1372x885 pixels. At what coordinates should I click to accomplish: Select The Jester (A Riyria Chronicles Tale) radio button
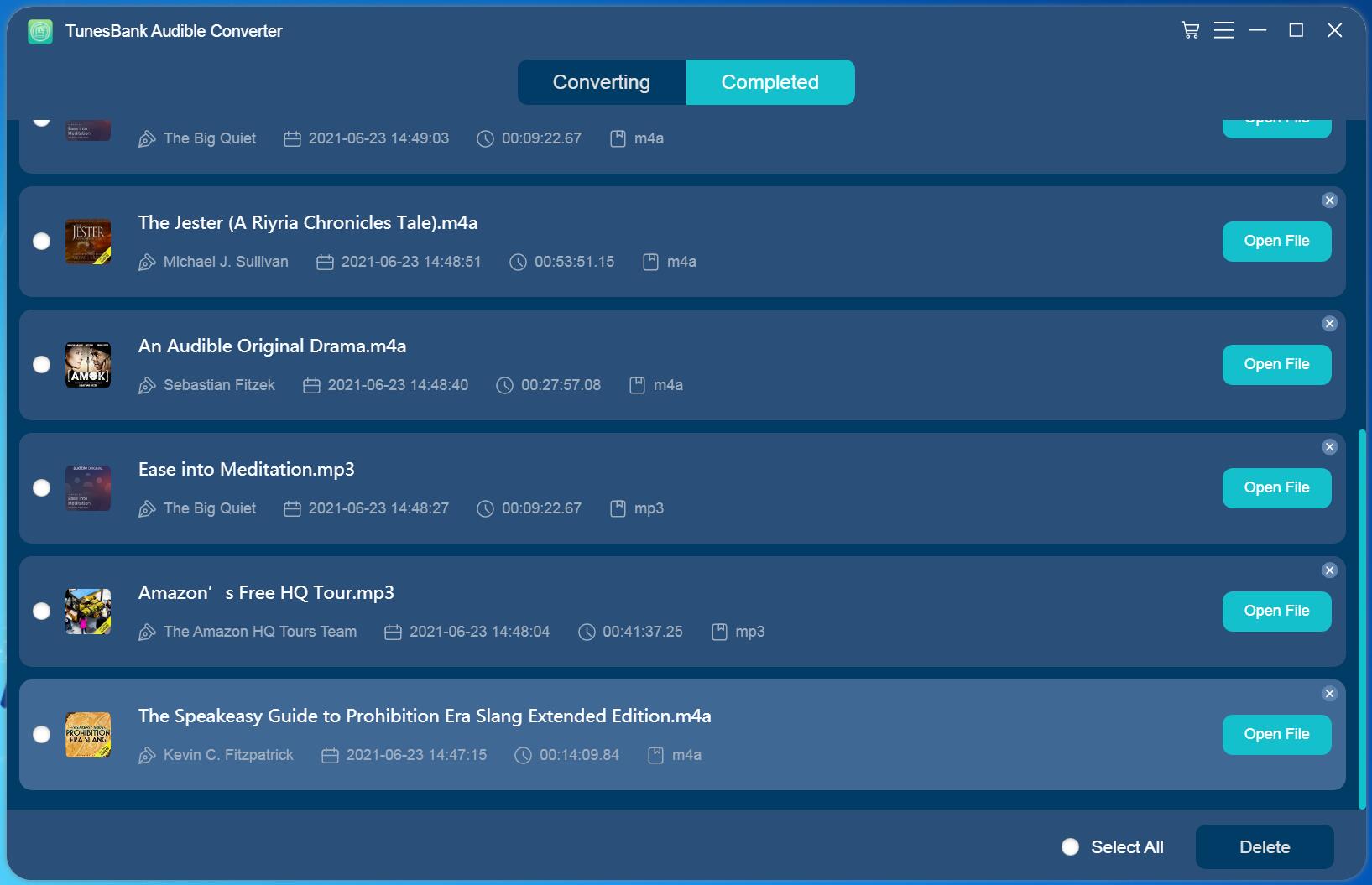pyautogui.click(x=41, y=242)
